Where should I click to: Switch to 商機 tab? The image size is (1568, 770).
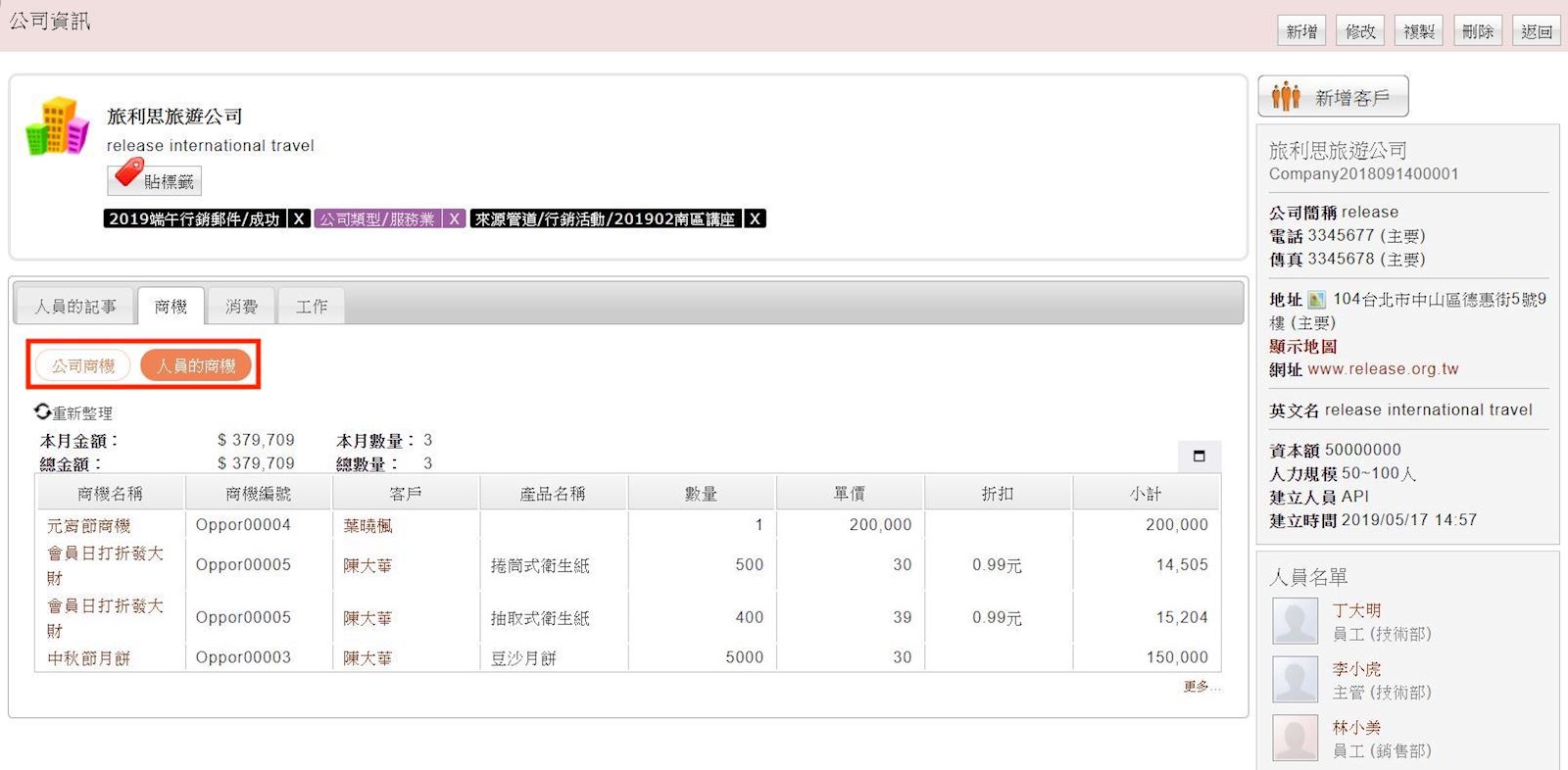(171, 307)
